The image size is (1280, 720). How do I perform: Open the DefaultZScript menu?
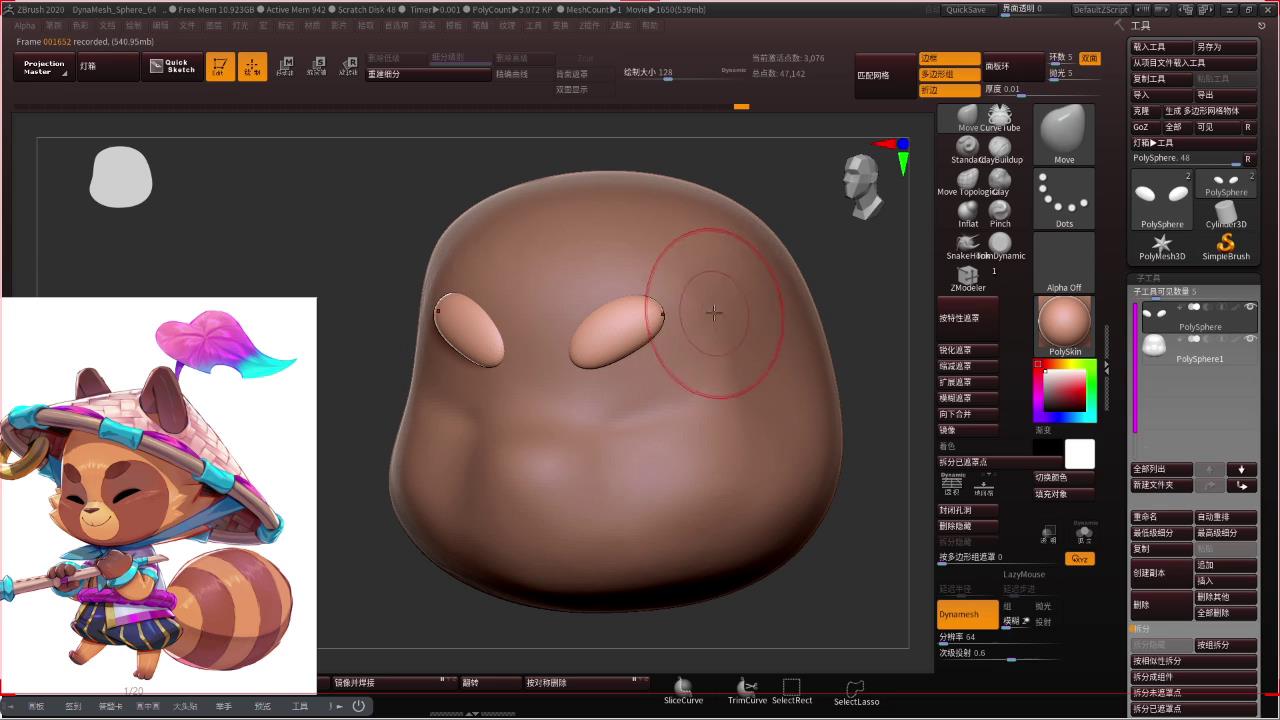tap(1101, 9)
